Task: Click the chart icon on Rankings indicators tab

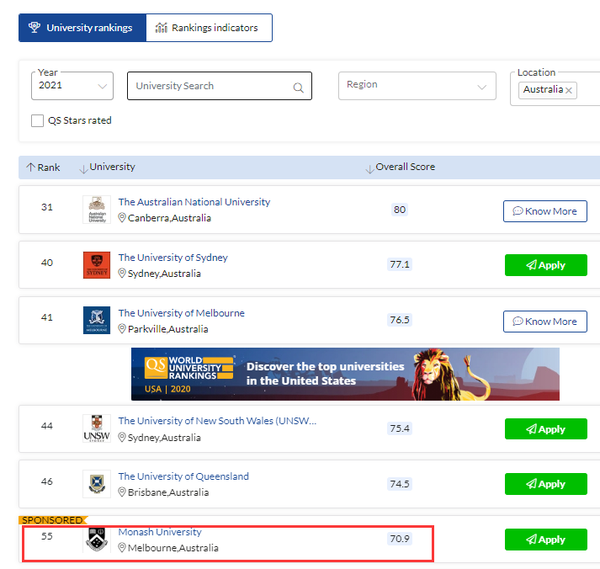Action: click(x=161, y=28)
